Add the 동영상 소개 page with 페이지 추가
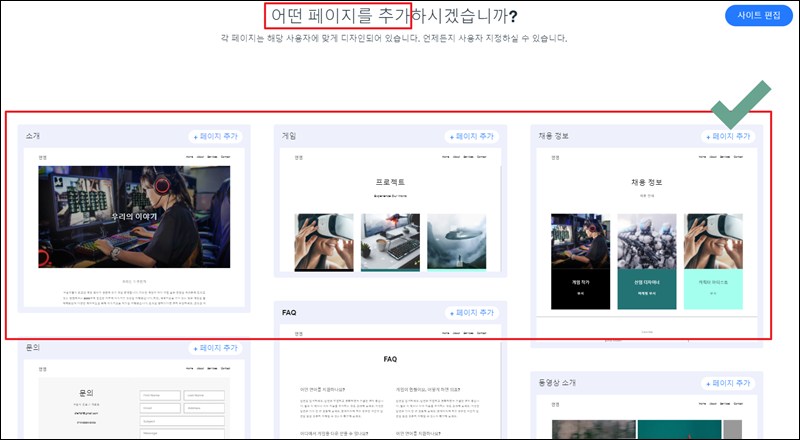The image size is (800, 440). 728,383
